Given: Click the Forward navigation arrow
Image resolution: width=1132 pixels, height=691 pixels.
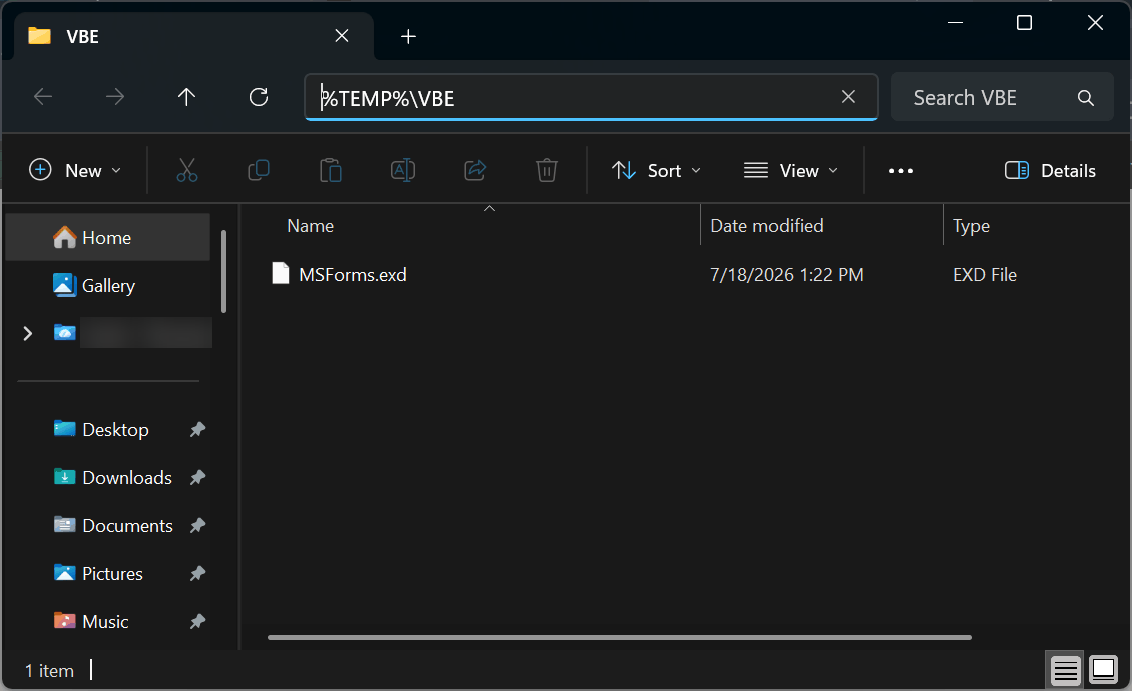Looking at the screenshot, I should click(x=115, y=97).
